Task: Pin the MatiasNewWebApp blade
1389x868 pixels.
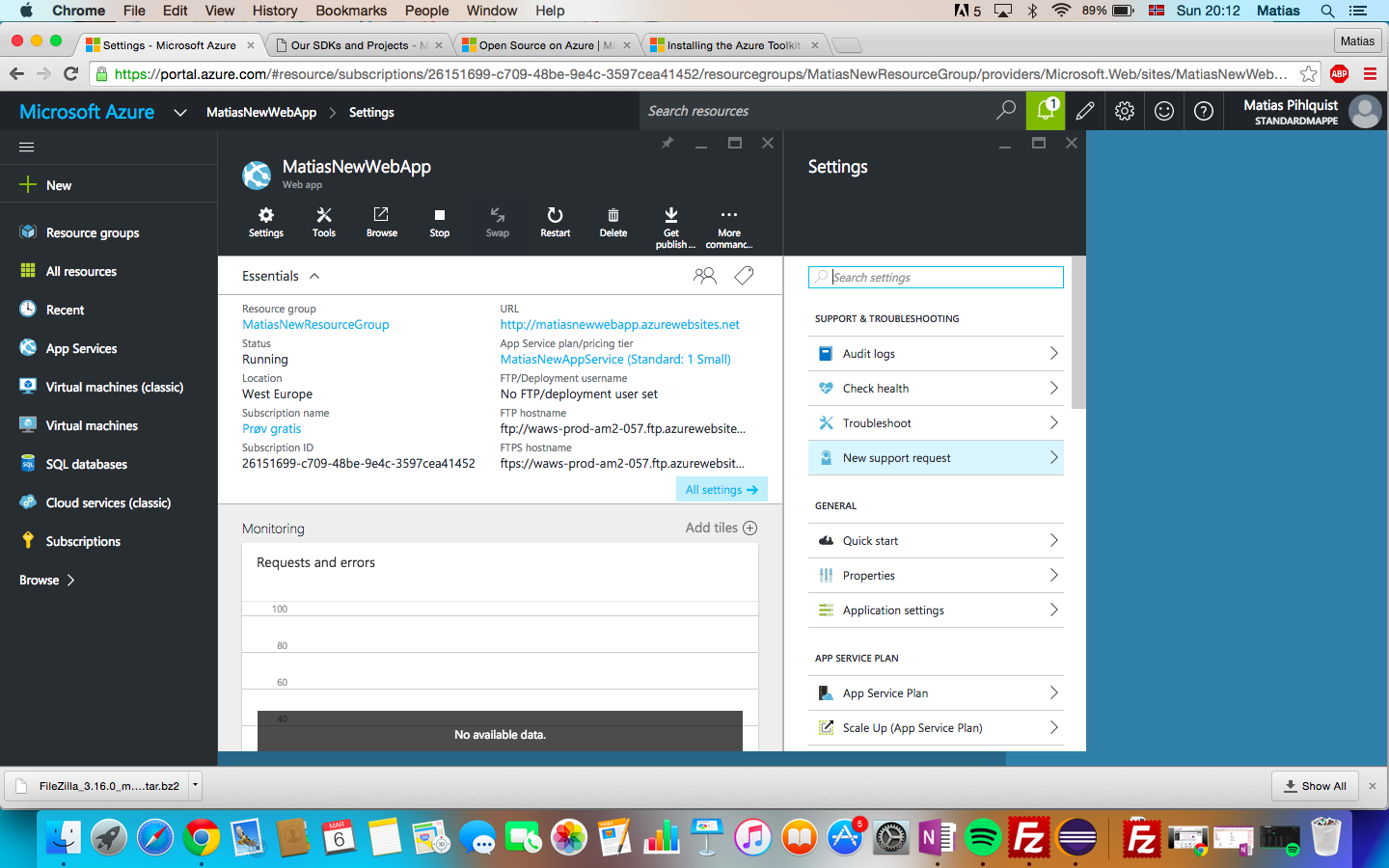Action: coord(667,143)
